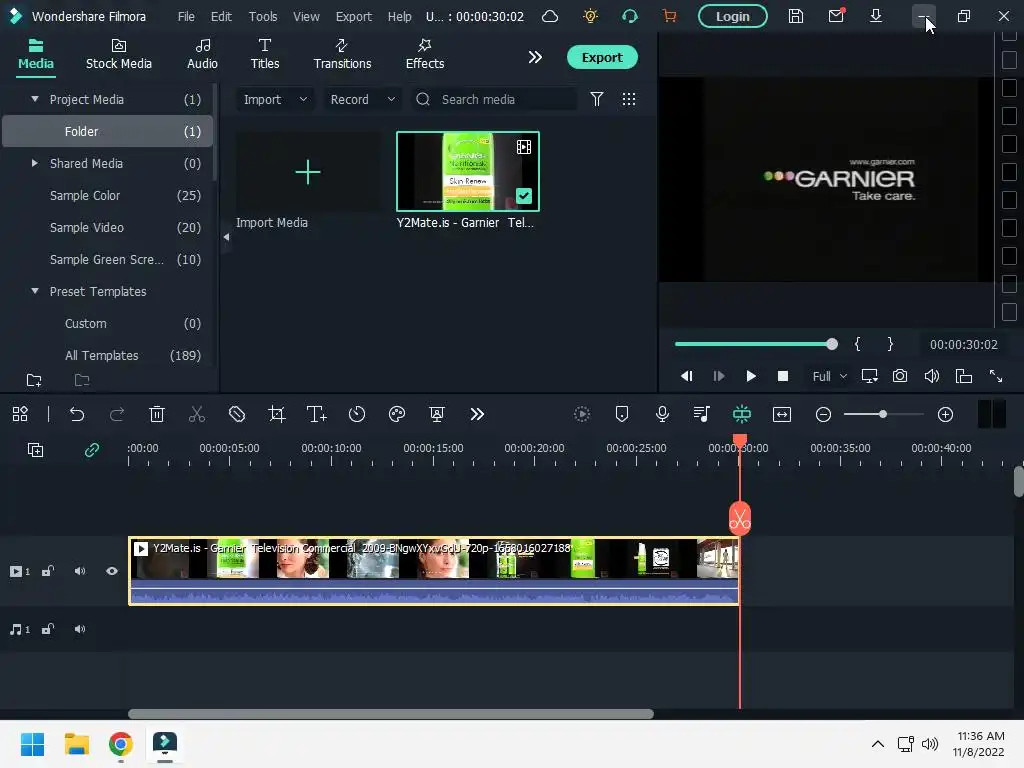
Task: Lock audio track 1
Action: click(x=48, y=630)
